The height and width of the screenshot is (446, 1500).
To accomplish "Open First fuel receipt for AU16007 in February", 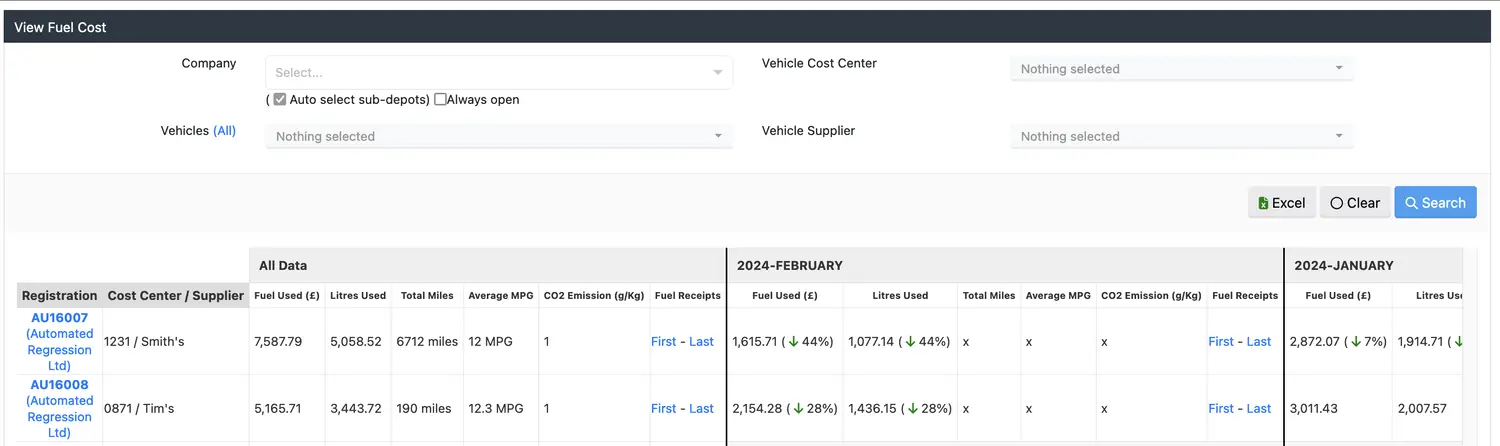I will click(1220, 342).
